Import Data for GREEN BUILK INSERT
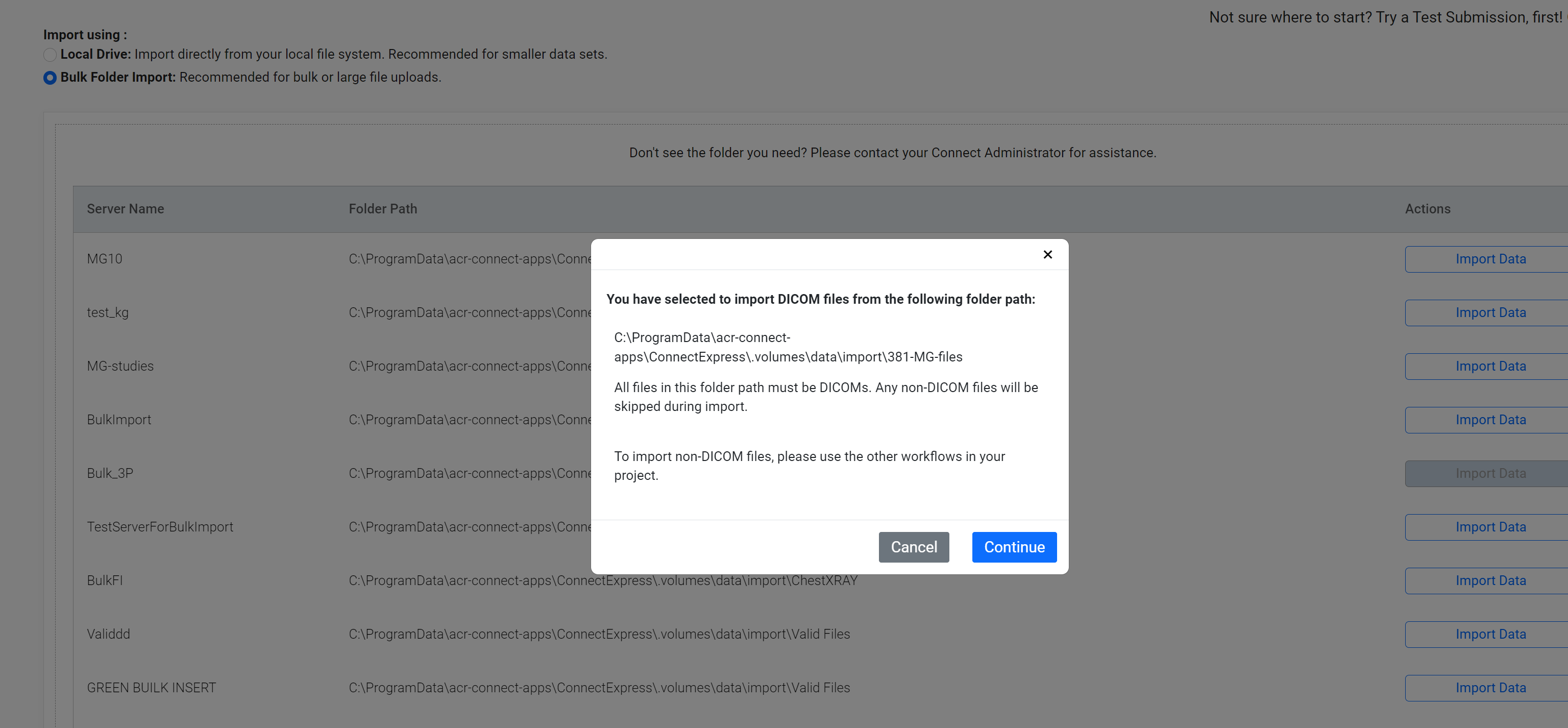 click(1489, 687)
